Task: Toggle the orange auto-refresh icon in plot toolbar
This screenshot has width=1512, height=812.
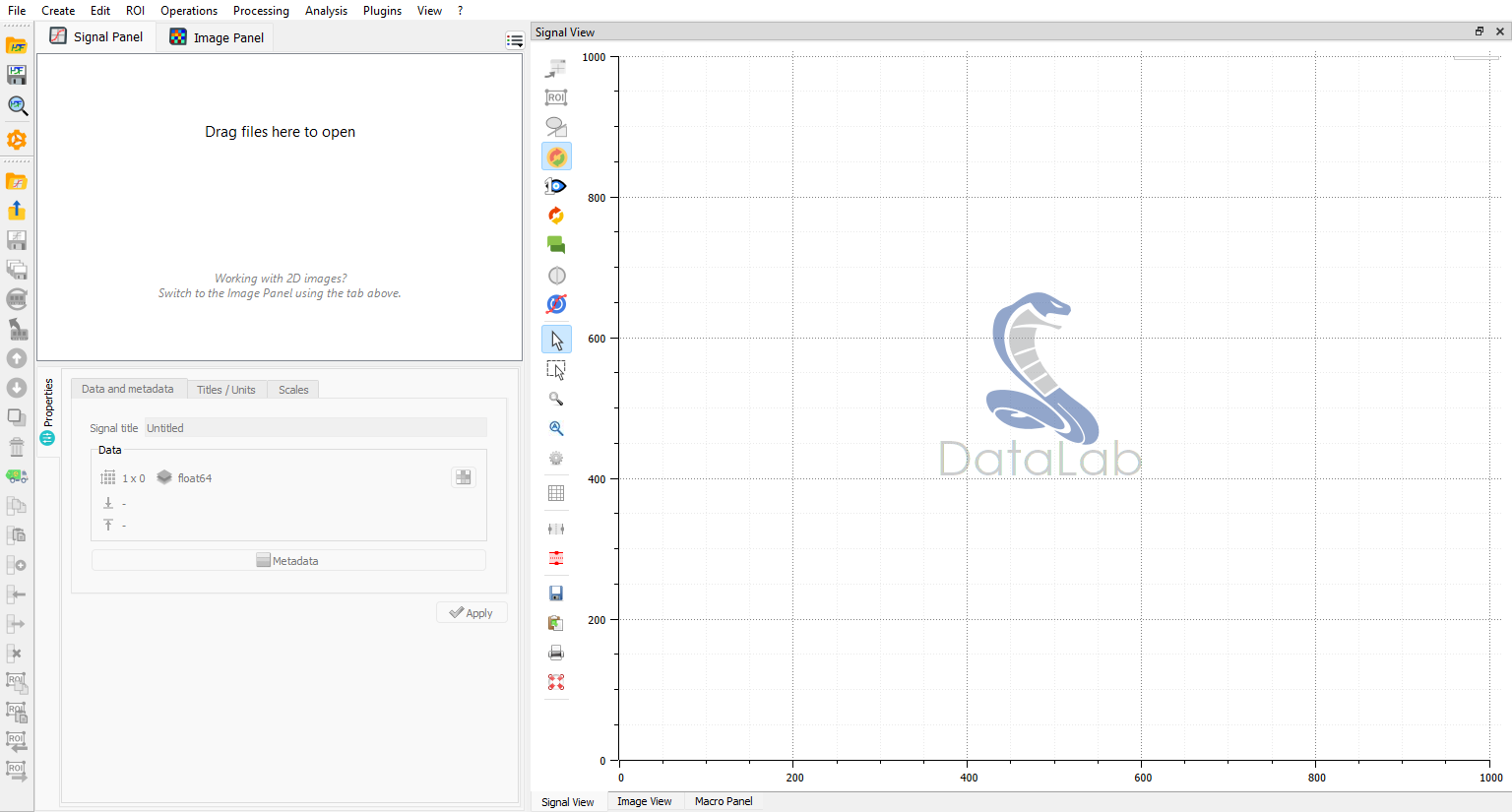Action: [556, 156]
